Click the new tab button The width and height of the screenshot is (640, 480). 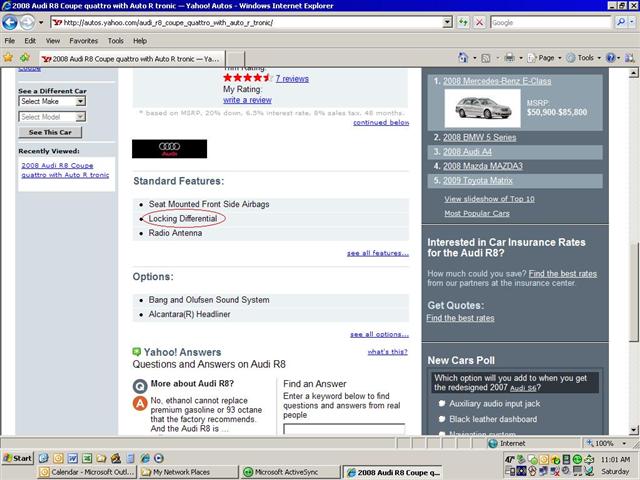(236, 59)
